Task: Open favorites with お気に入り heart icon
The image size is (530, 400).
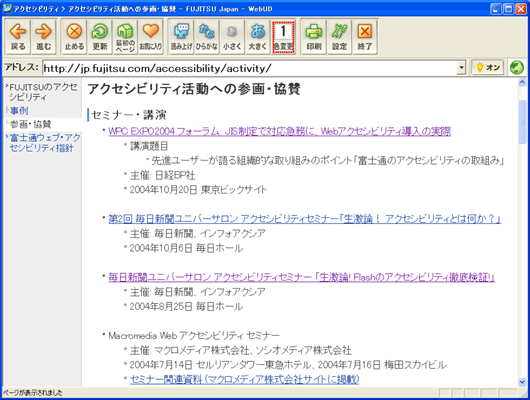Action: pos(151,37)
